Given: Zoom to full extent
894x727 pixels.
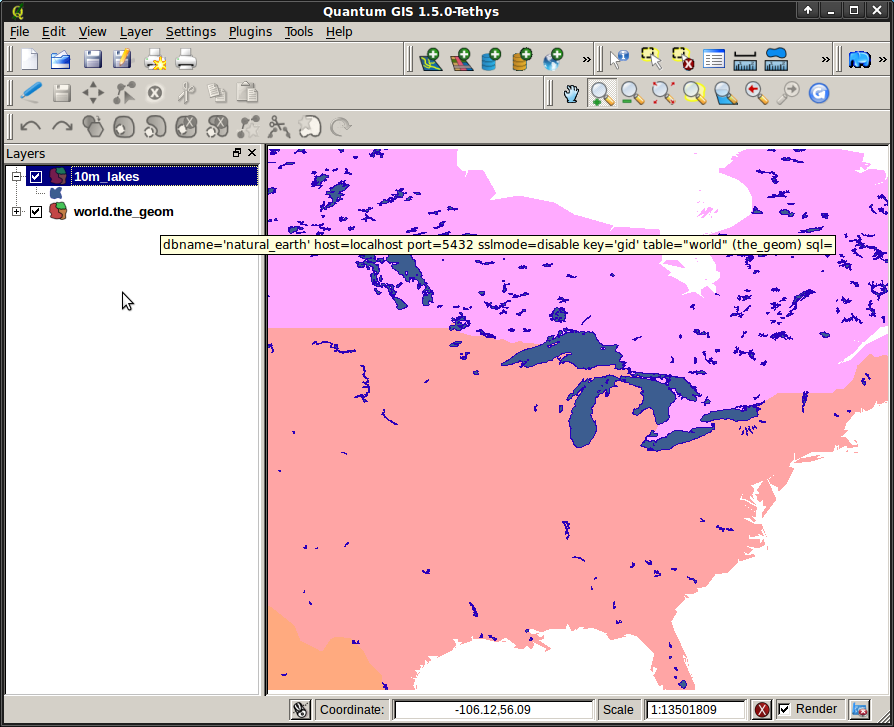Looking at the screenshot, I should click(x=663, y=94).
